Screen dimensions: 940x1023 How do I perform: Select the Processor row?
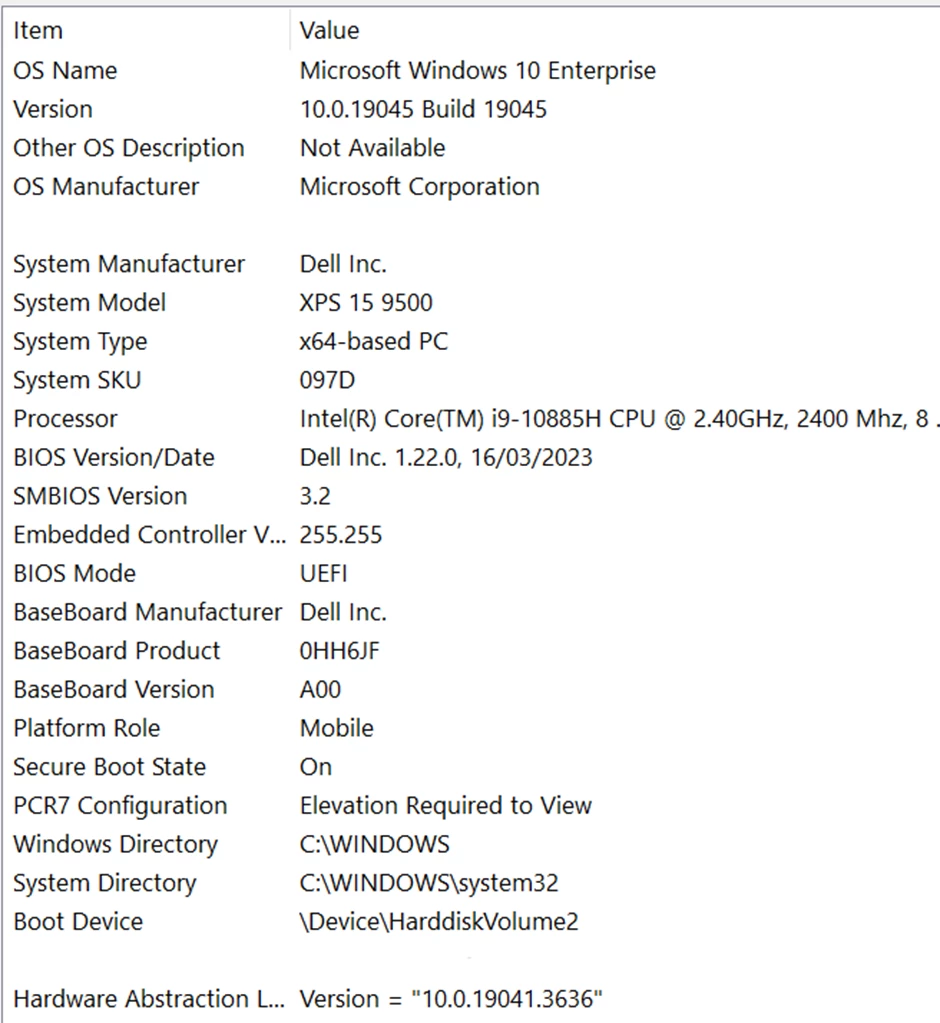471,419
